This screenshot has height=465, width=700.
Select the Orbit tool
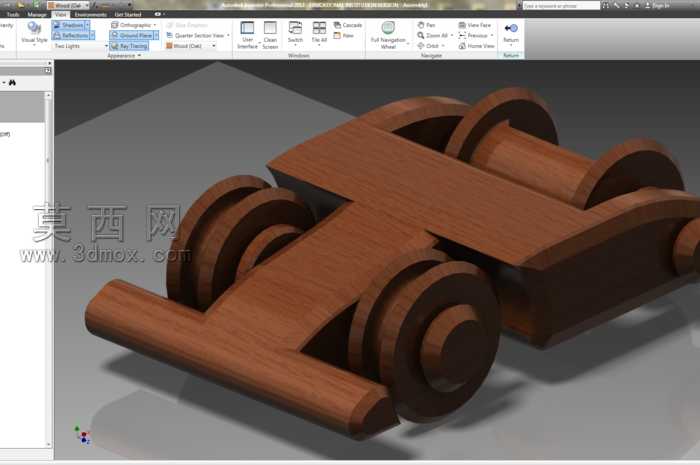[x=428, y=46]
